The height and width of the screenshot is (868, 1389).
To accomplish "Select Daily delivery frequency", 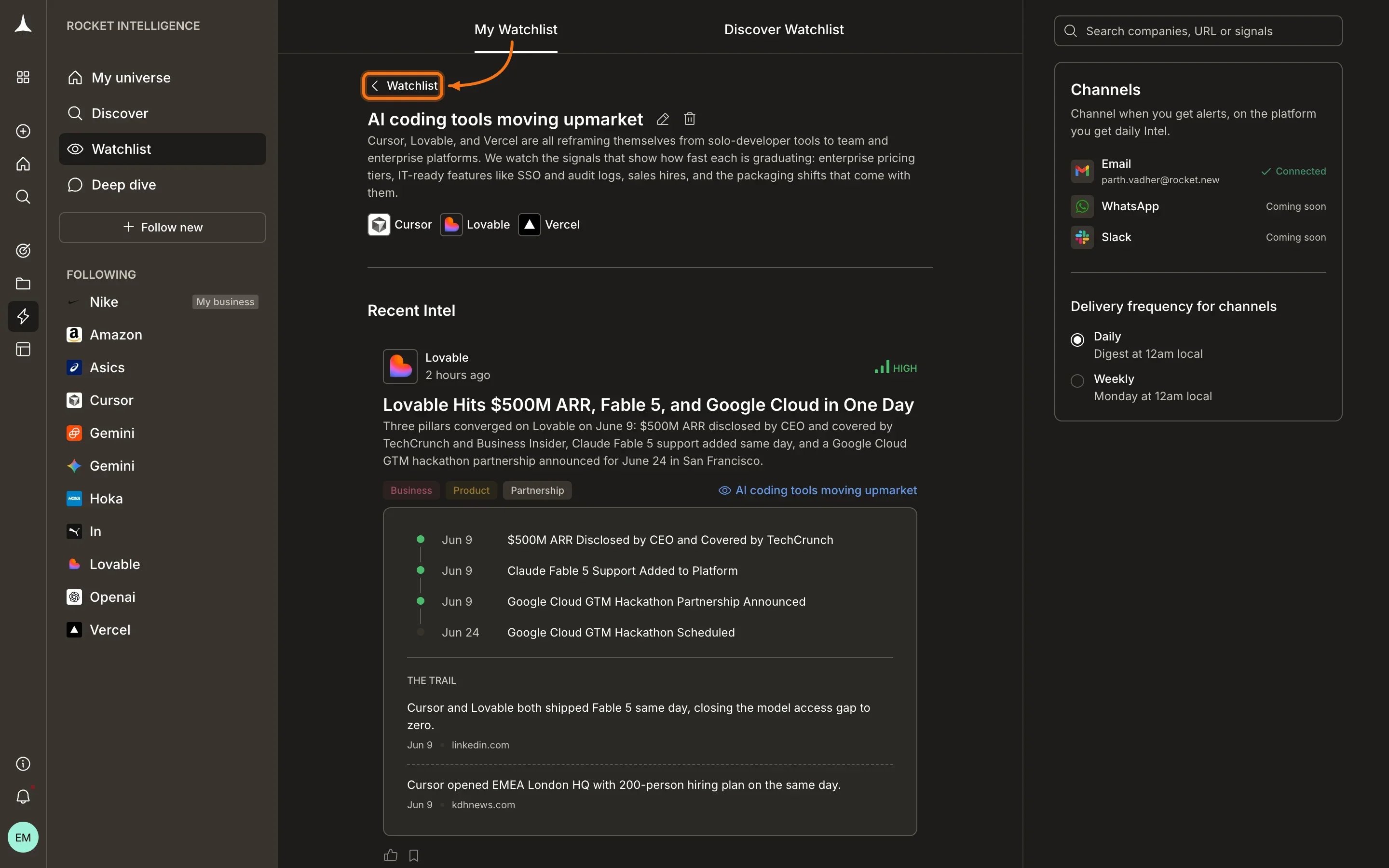I will [1077, 339].
